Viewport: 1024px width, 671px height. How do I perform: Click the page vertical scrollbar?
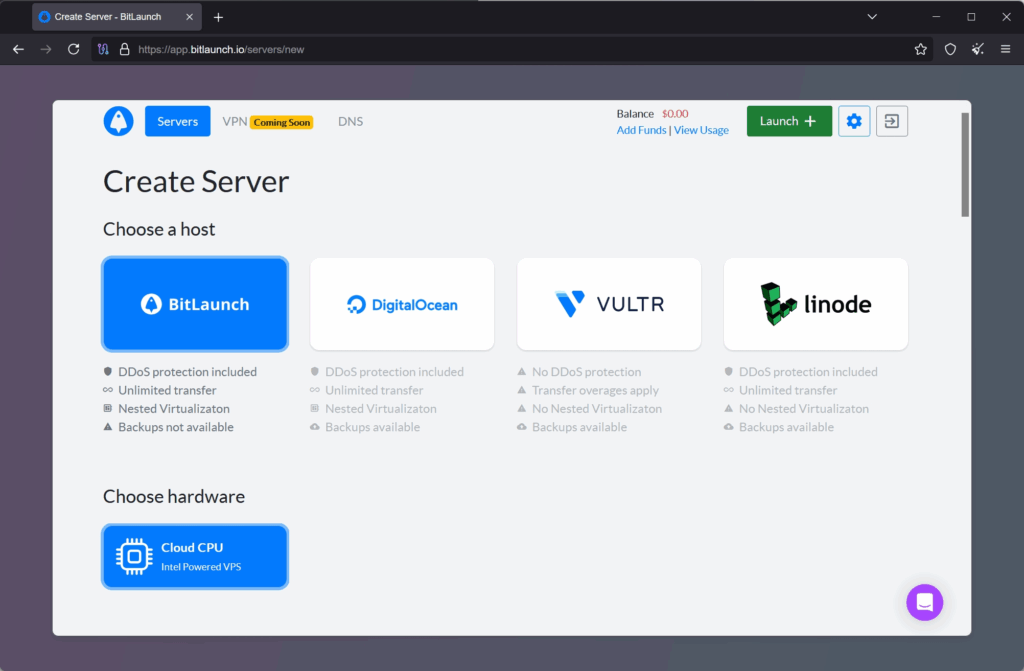coord(965,165)
